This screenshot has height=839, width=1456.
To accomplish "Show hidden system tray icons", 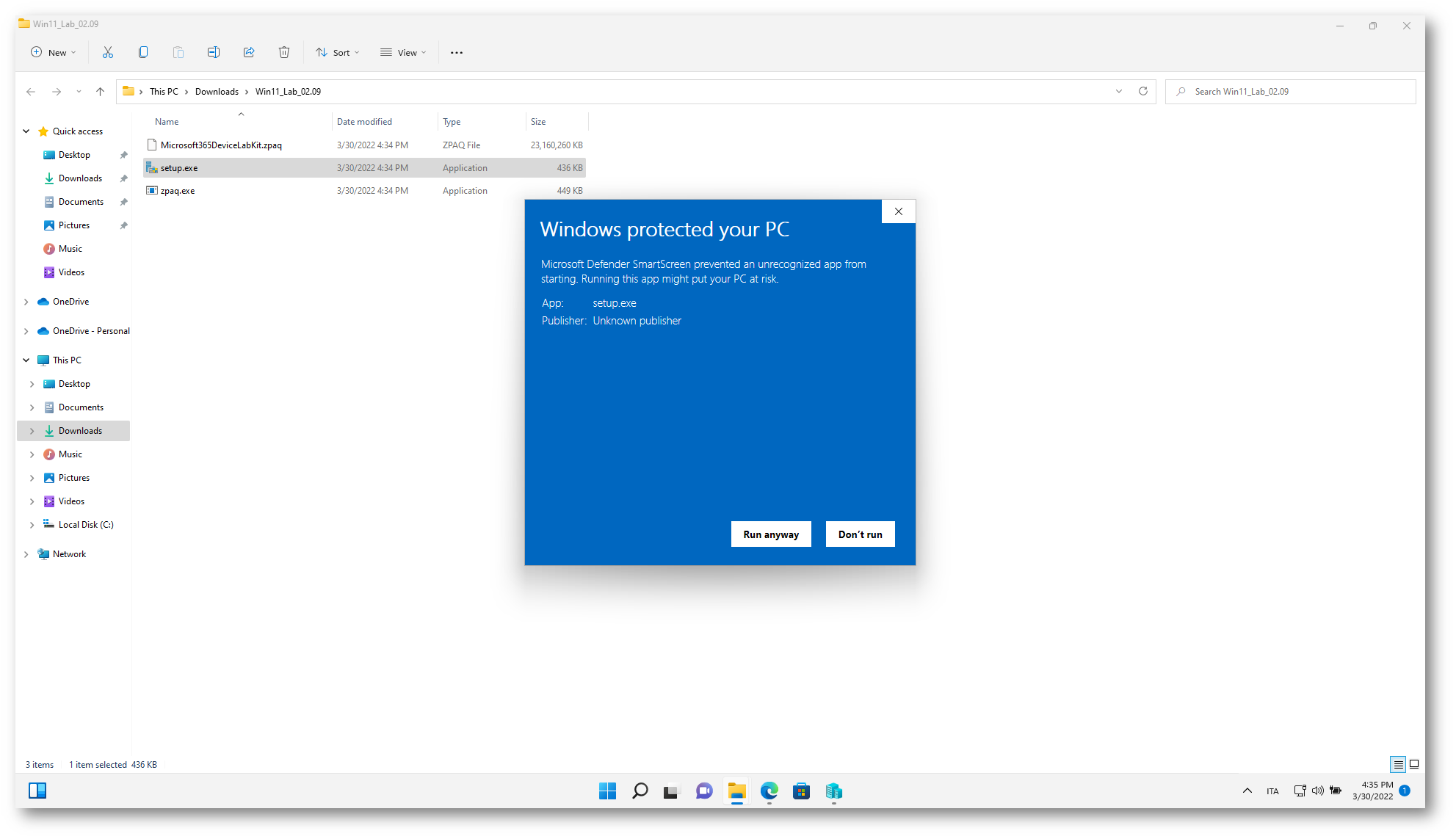I will 1247,791.
